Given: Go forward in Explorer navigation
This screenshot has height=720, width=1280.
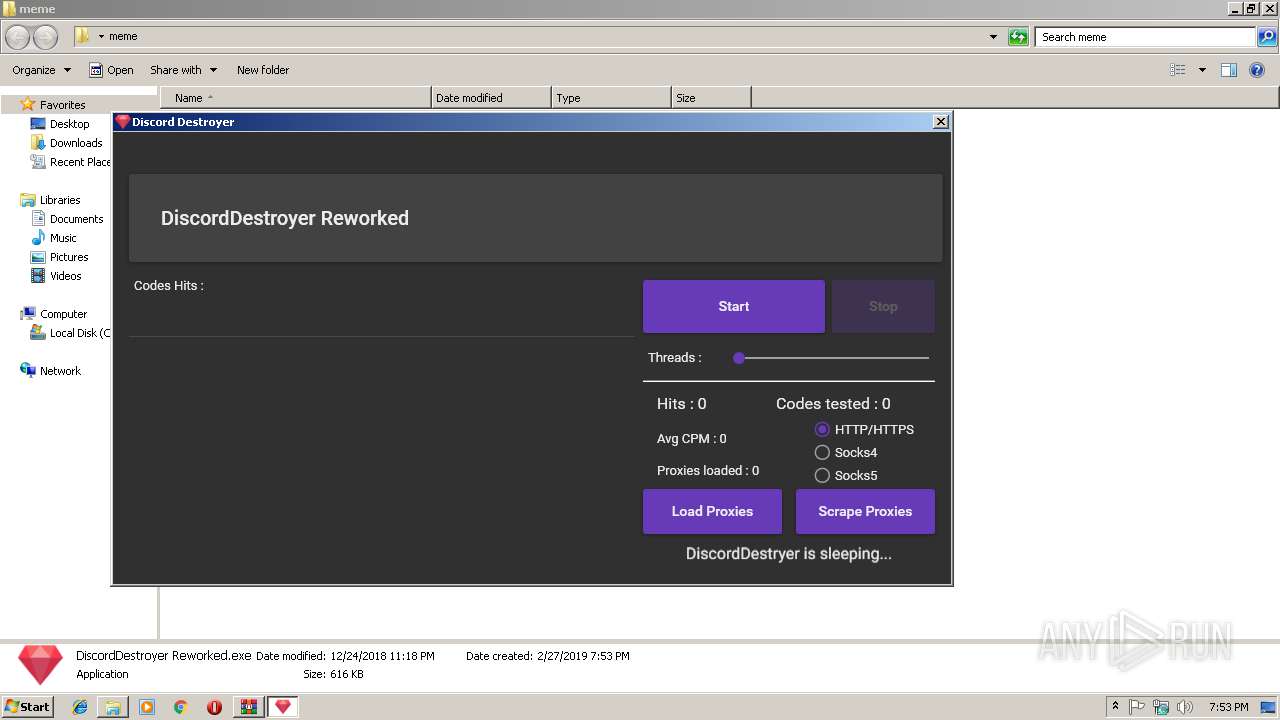Looking at the screenshot, I should [46, 37].
